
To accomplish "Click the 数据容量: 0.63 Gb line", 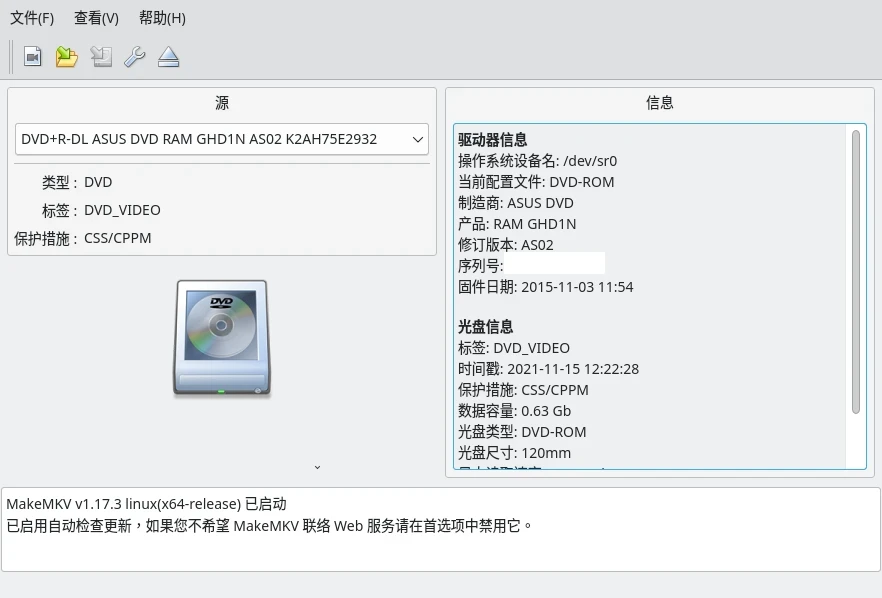I will click(x=514, y=411).
